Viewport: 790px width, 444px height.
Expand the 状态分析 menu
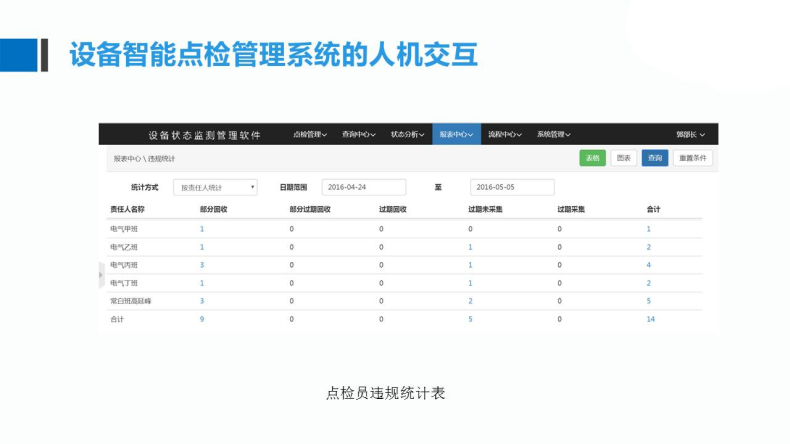pyautogui.click(x=407, y=134)
